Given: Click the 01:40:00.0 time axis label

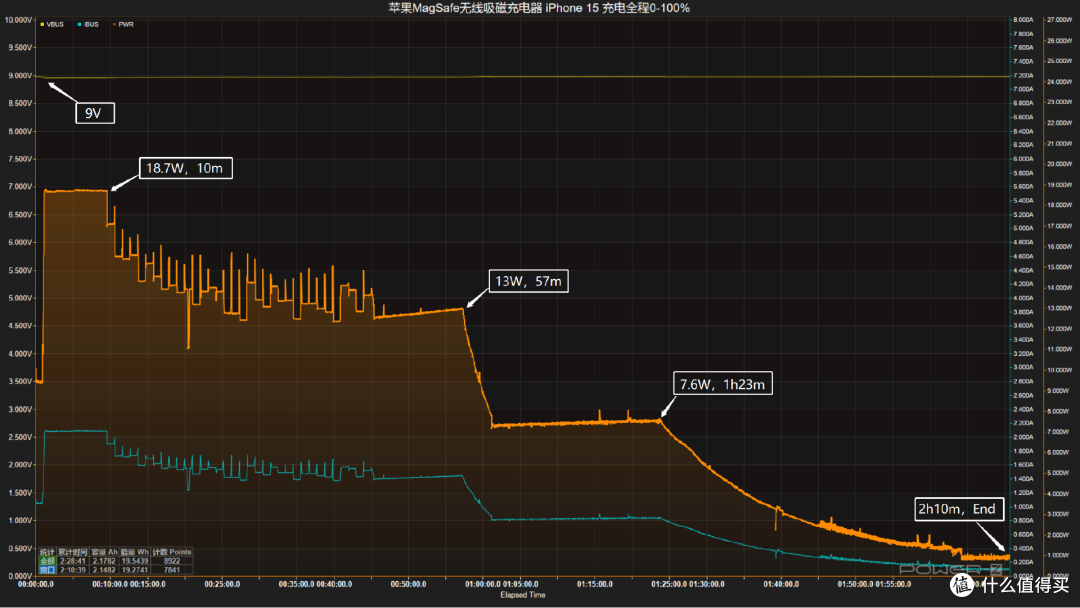Looking at the screenshot, I should pos(781,584).
